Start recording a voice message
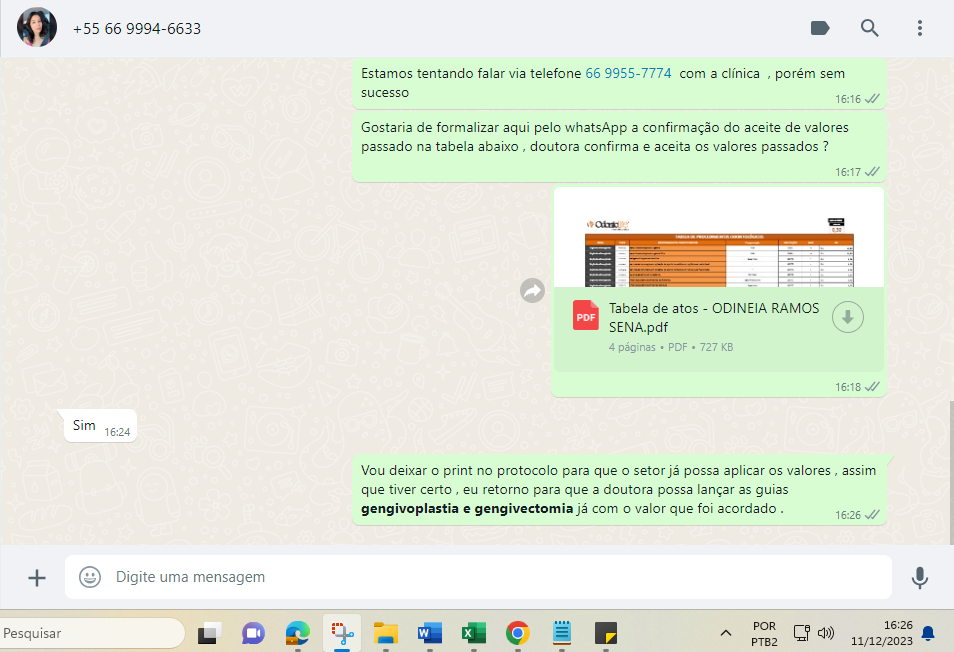Image resolution: width=954 pixels, height=652 pixels. click(x=919, y=577)
